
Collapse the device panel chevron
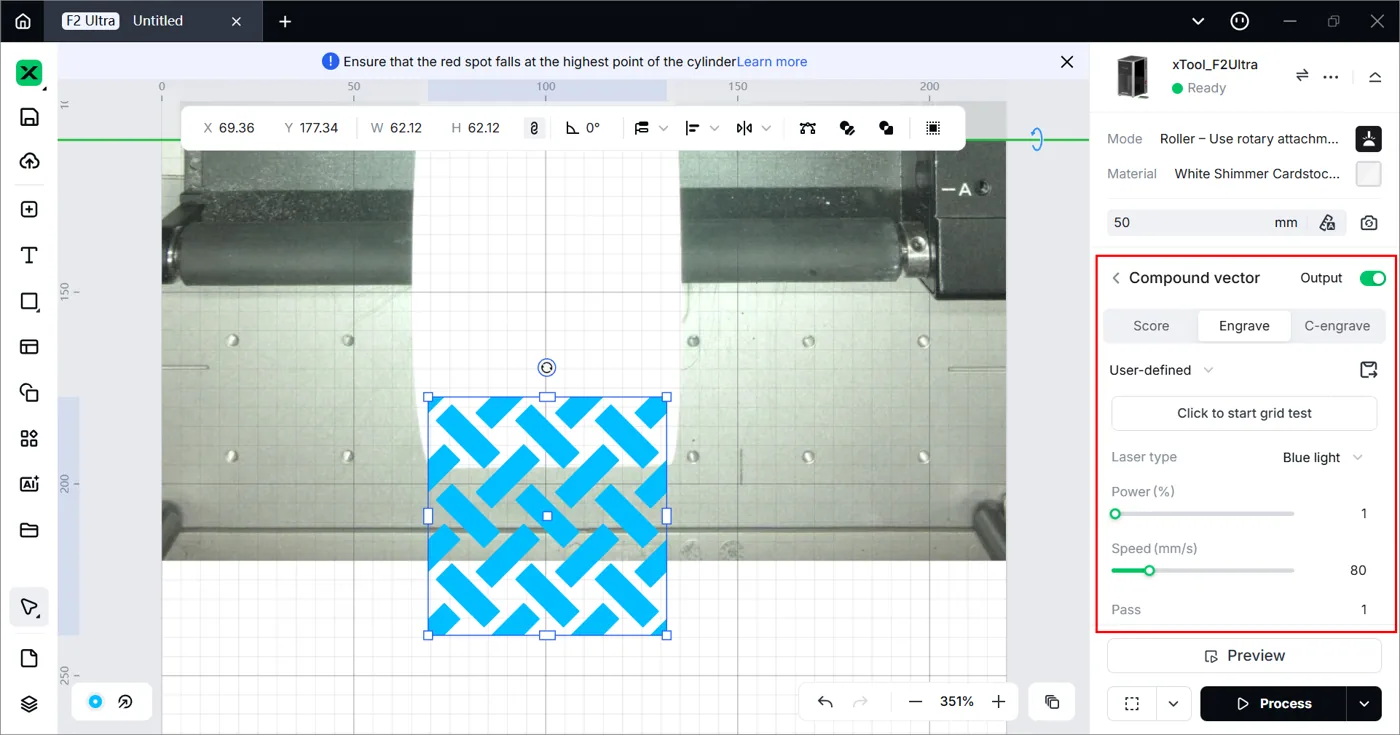coord(1375,77)
